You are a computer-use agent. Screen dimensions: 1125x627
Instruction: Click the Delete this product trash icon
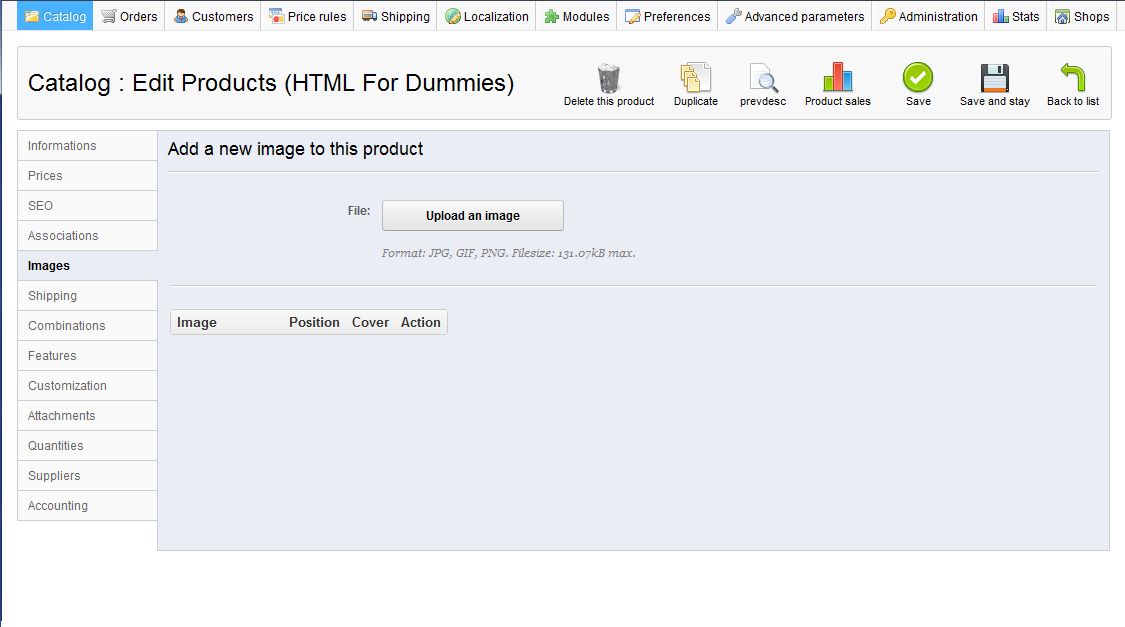tap(609, 78)
